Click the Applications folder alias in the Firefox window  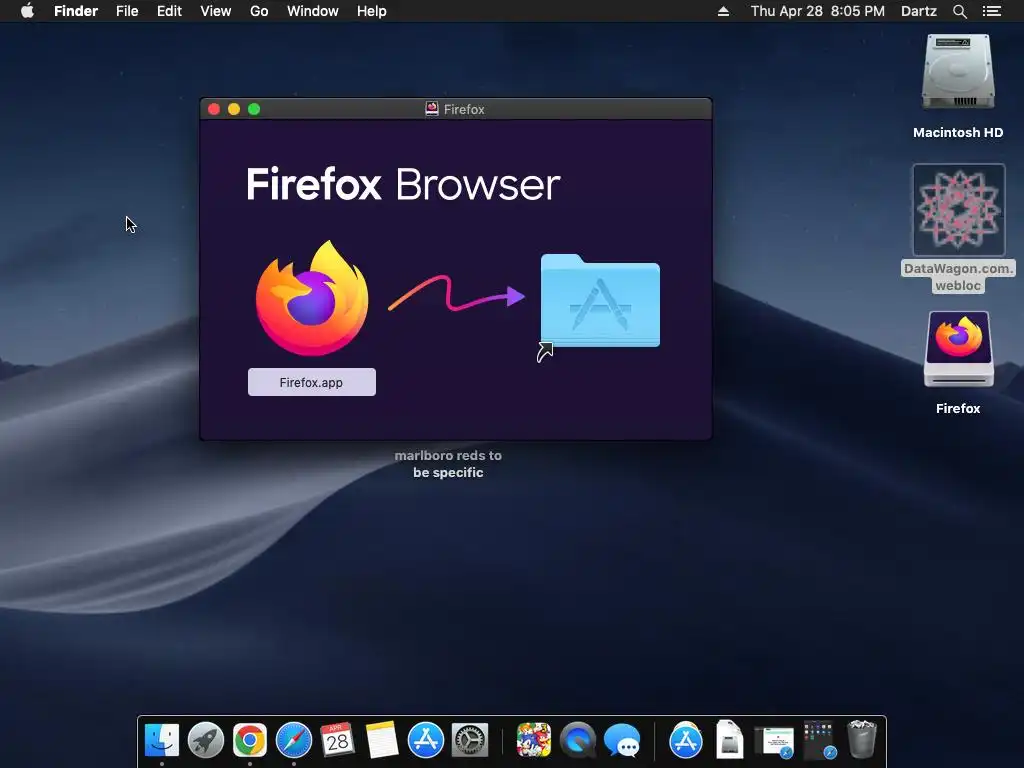pos(600,301)
